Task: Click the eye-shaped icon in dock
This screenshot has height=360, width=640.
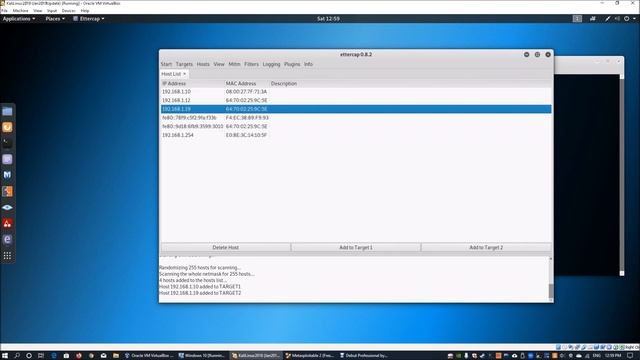Action: 7,207
